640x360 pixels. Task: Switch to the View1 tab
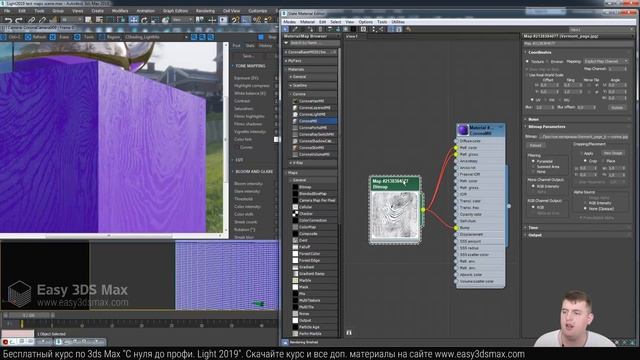click(351, 36)
